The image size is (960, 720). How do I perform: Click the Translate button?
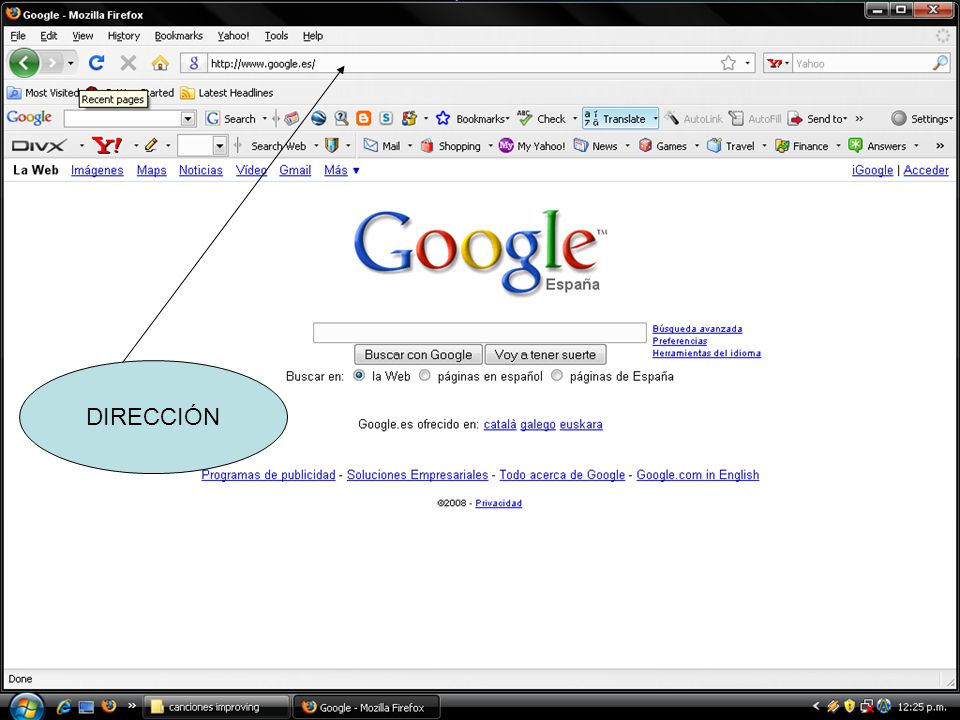click(616, 118)
